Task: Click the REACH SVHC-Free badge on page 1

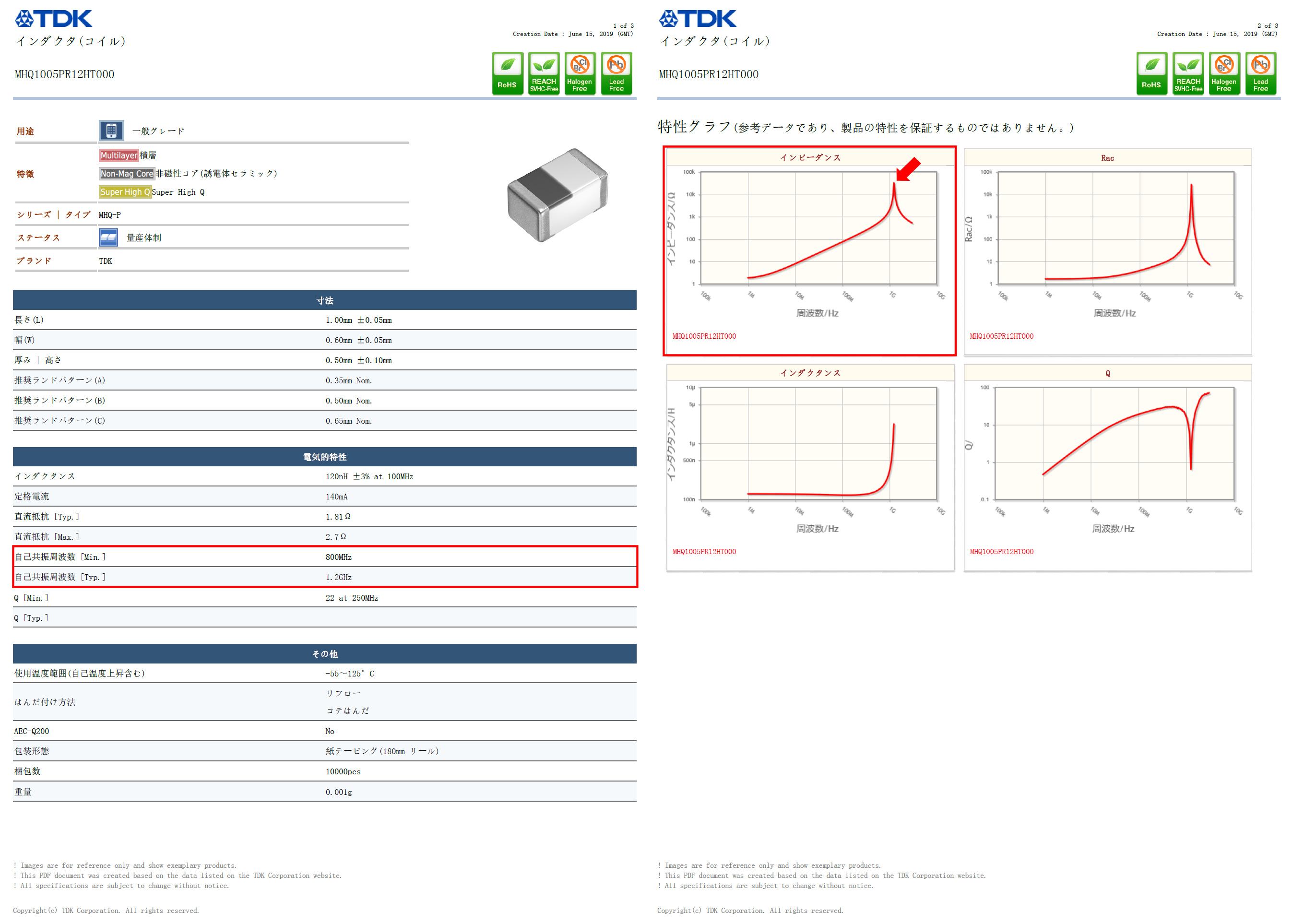Action: pyautogui.click(x=544, y=73)
